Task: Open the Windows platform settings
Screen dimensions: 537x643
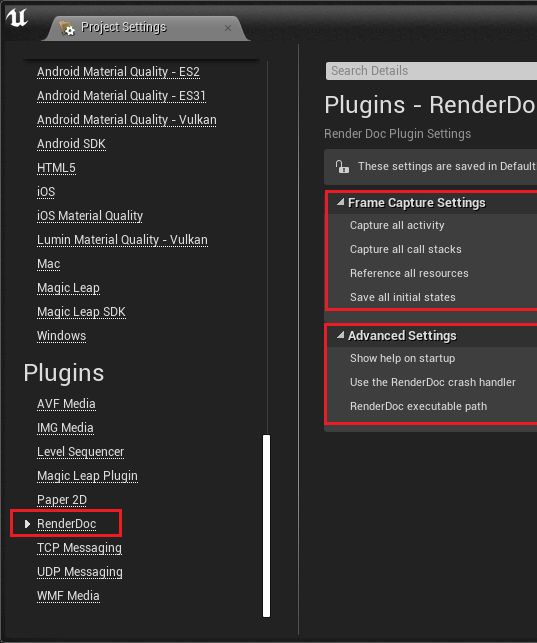Action: point(61,336)
